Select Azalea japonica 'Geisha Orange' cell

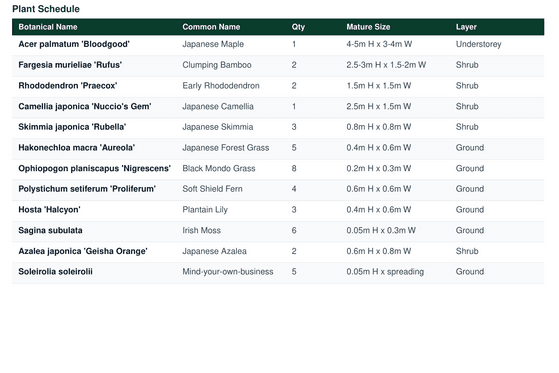click(83, 251)
